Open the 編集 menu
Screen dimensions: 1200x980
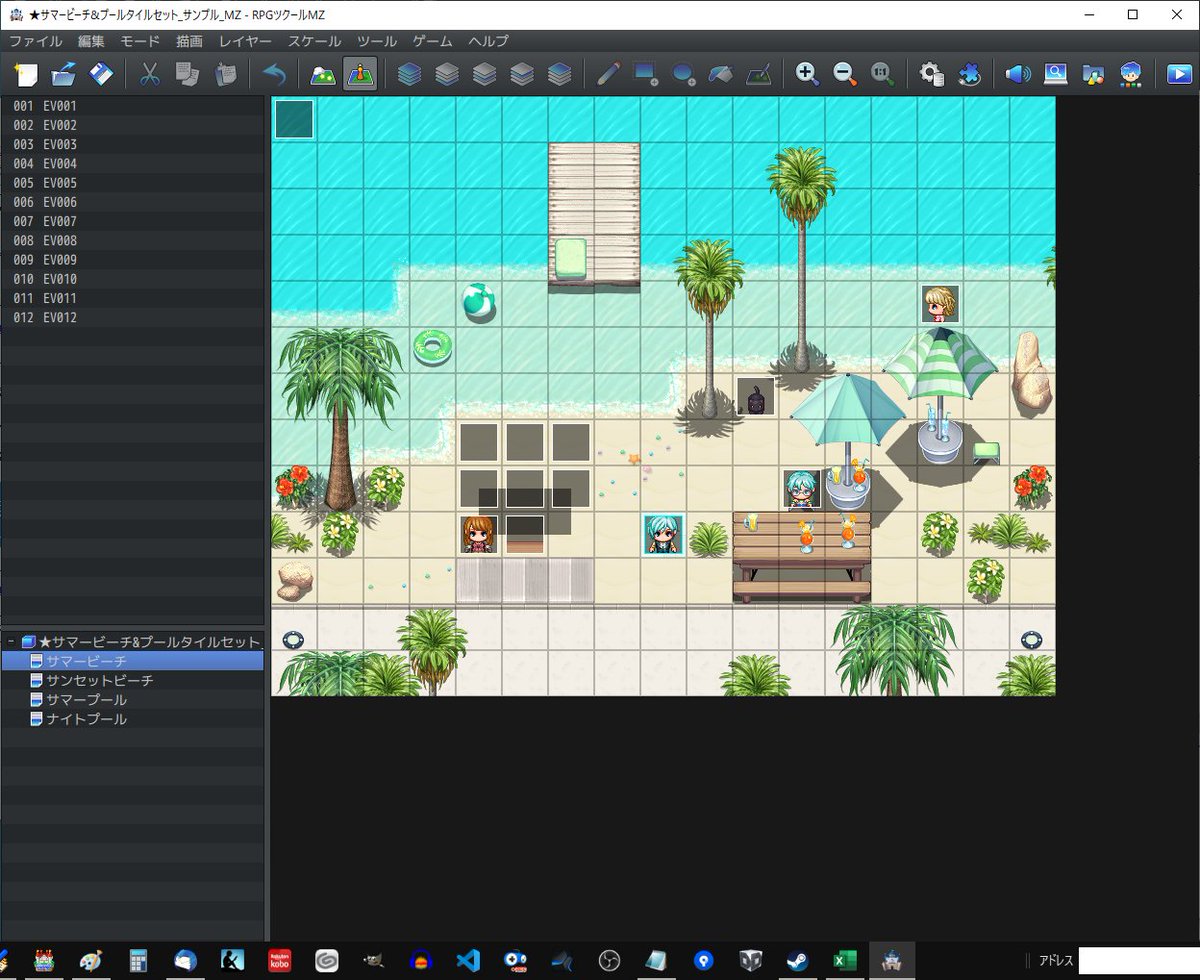[91, 41]
